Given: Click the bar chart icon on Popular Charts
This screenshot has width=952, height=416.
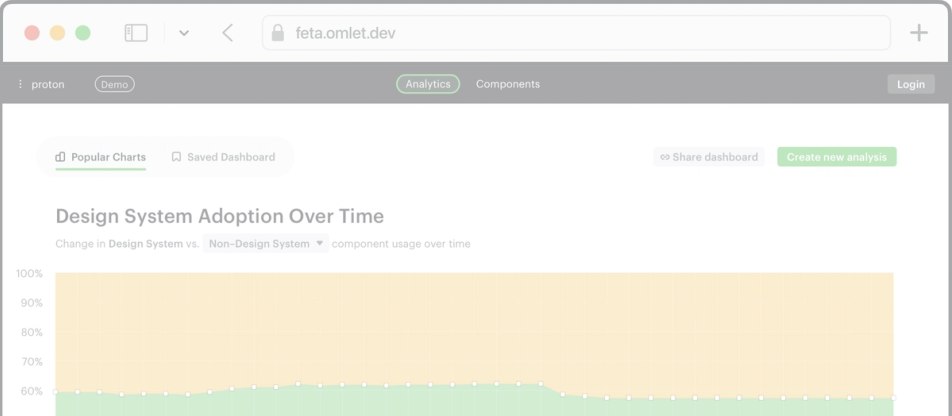Looking at the screenshot, I should [60, 157].
